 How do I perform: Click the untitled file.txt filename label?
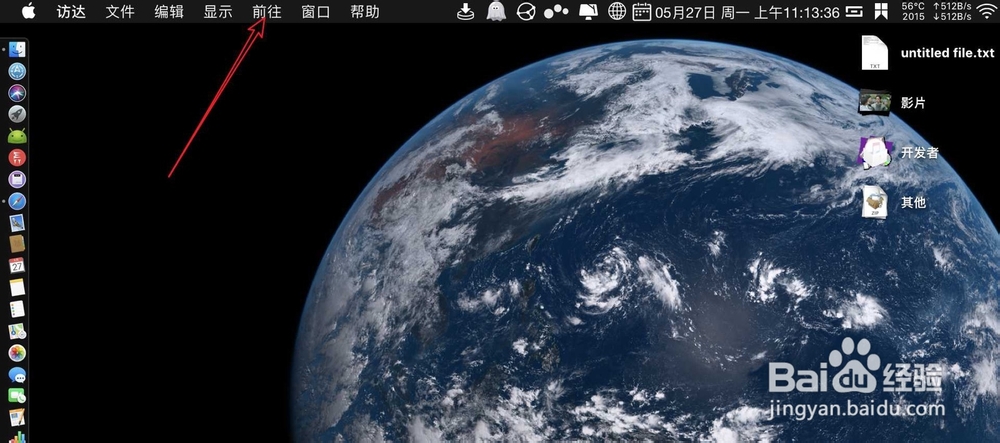(x=947, y=53)
